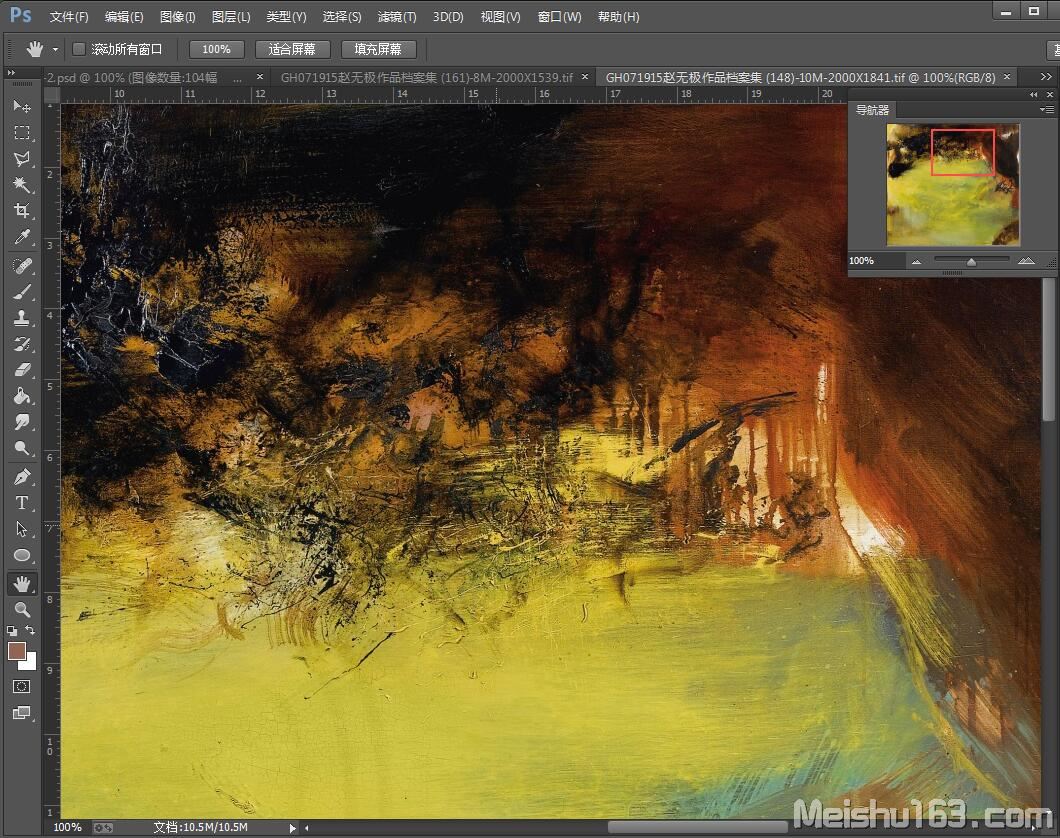Click the Navigator painting thumbnail preview
The width and height of the screenshot is (1060, 838).
point(953,184)
